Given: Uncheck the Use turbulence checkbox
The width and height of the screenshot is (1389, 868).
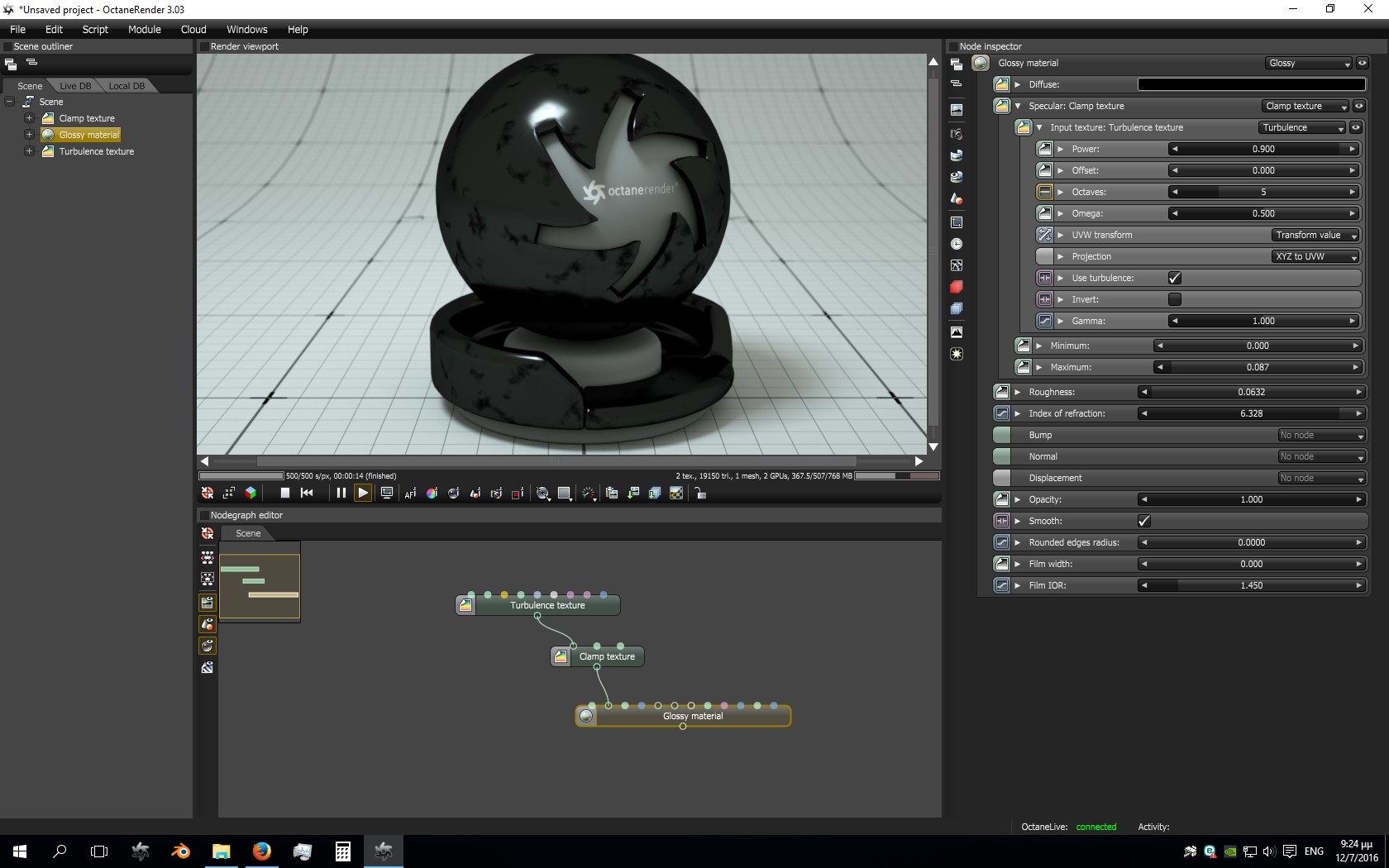Looking at the screenshot, I should tap(1175, 278).
